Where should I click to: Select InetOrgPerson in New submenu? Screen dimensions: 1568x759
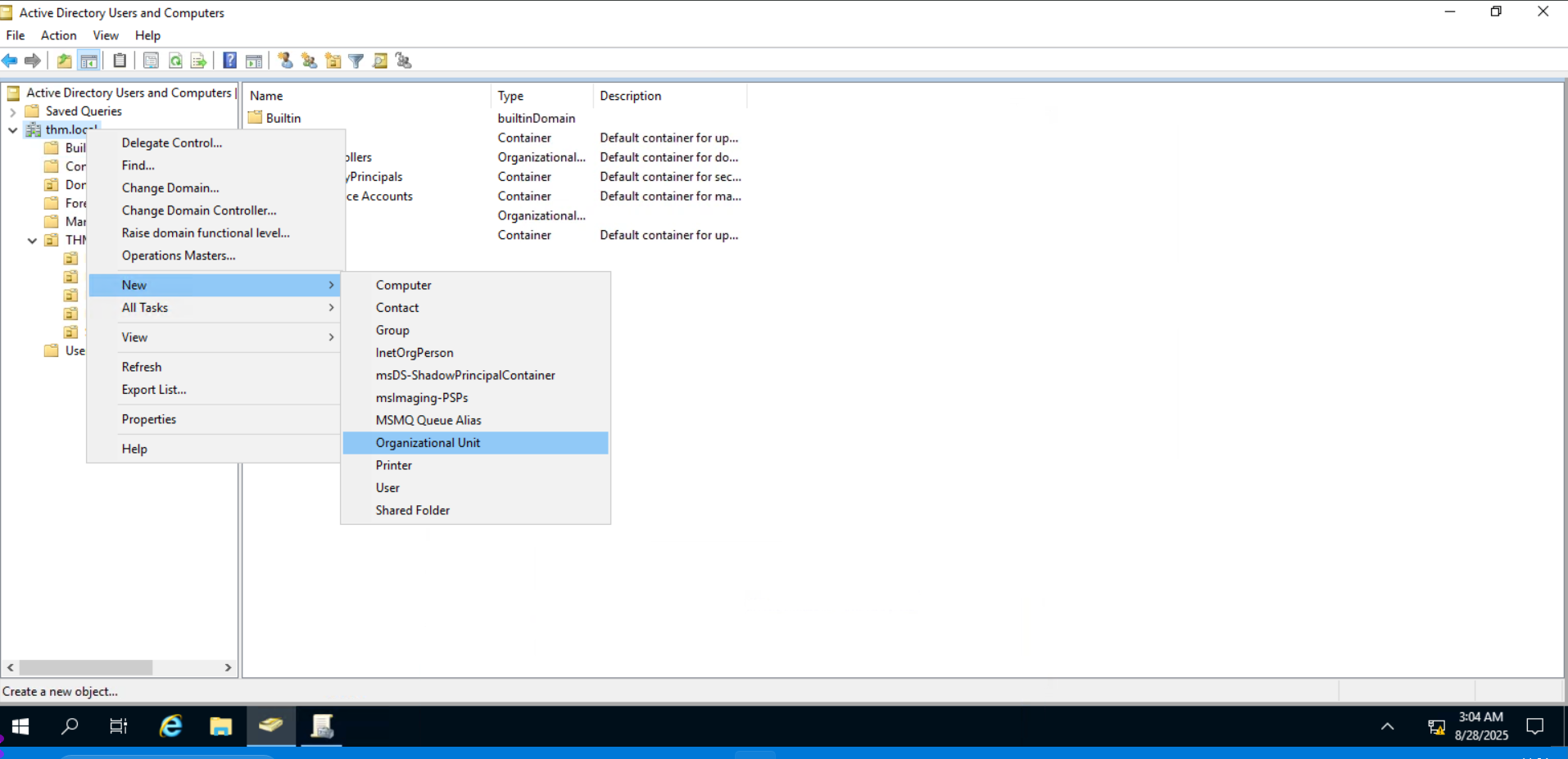point(475,353)
